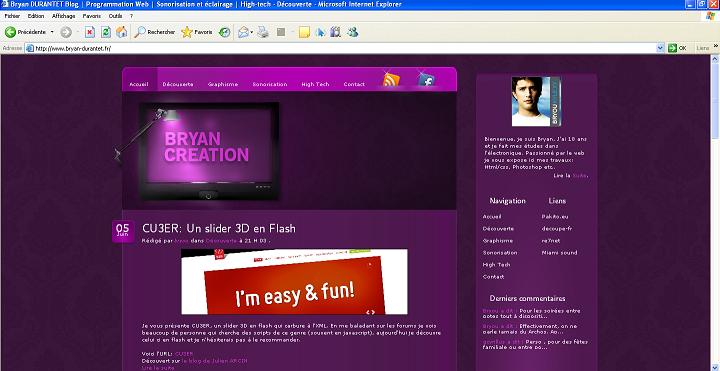Click the CU3ER URL link in article
720x371 pixels.
[x=184, y=354]
